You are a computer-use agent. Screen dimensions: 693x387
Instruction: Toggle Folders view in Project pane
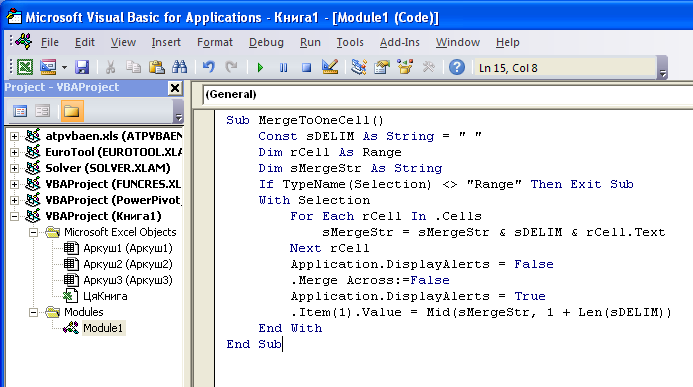click(x=72, y=111)
